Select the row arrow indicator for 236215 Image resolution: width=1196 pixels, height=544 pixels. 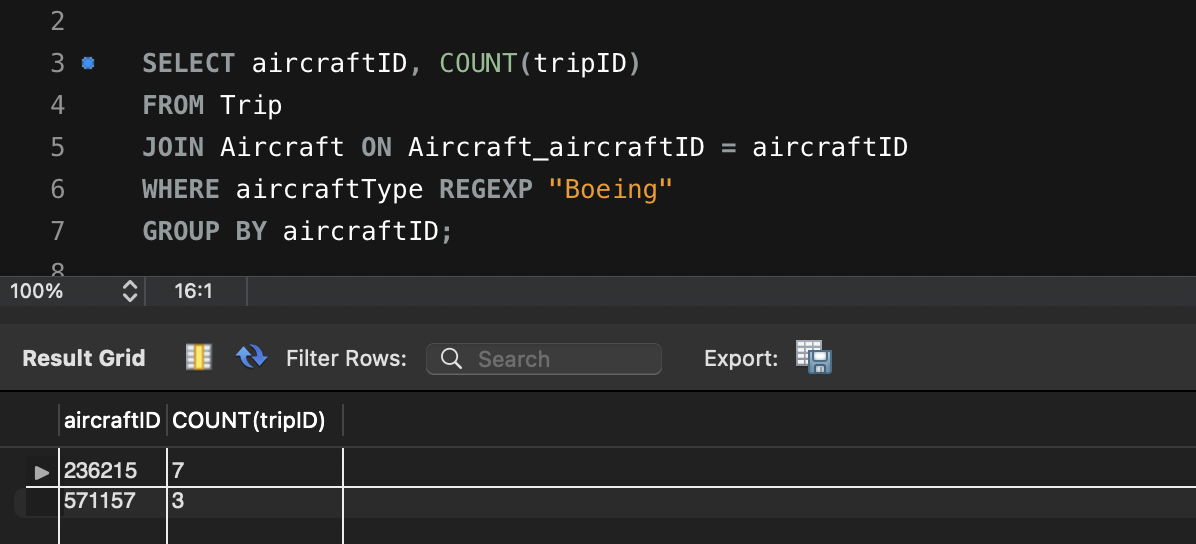click(x=42, y=472)
